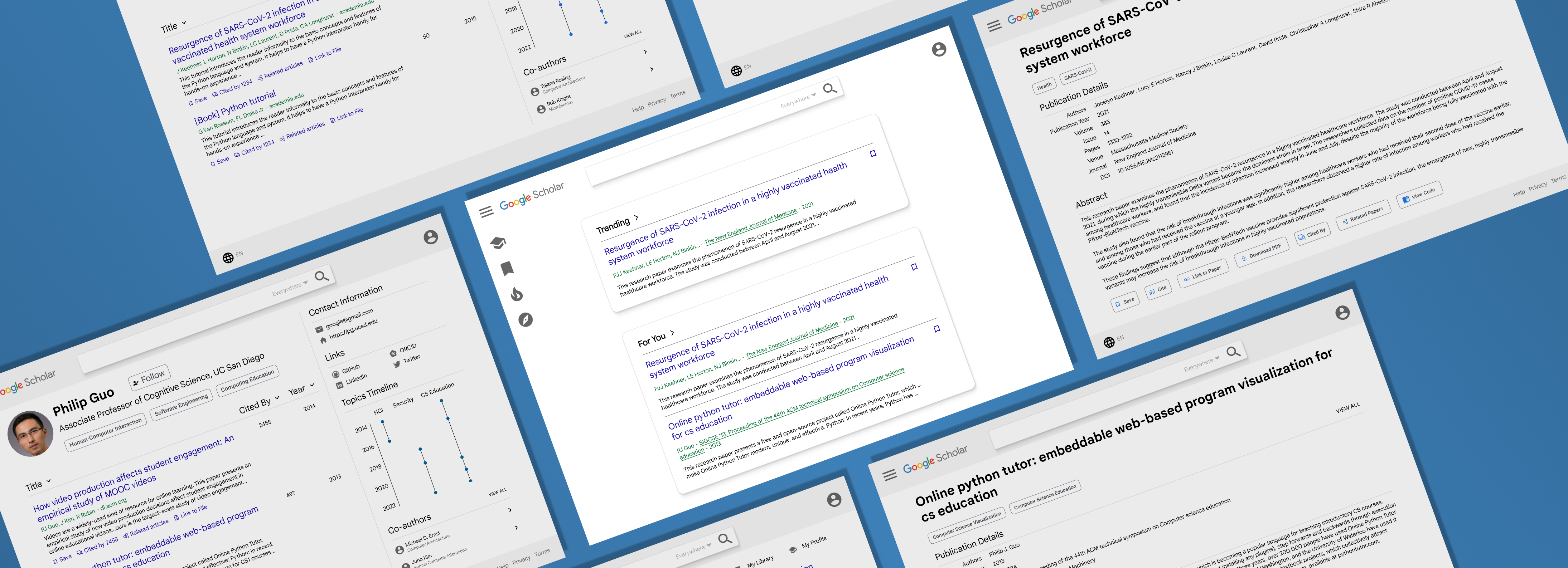Image resolution: width=1568 pixels, height=568 pixels.
Task: Click the EN globe icon below the SARS-CoV-2 paper details
Action: pos(1109,342)
